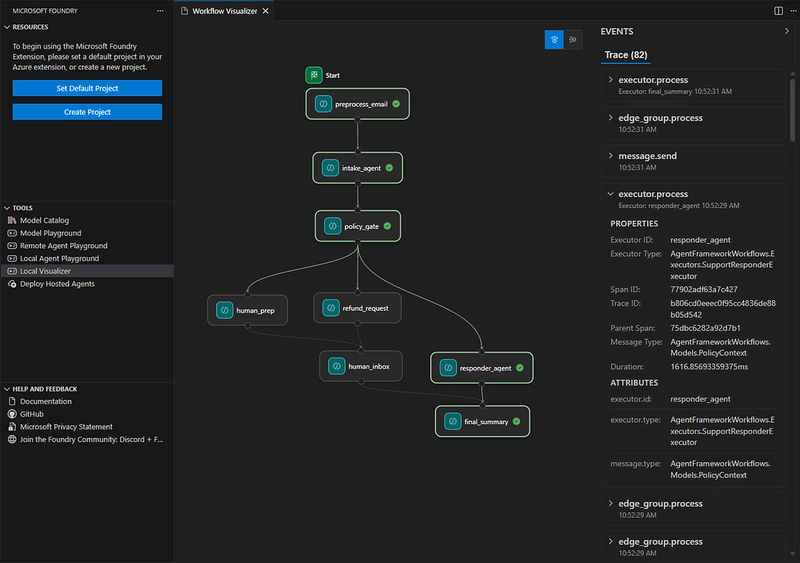800x563 pixels.
Task: Select the final_summary node icon
Action: [x=453, y=422]
